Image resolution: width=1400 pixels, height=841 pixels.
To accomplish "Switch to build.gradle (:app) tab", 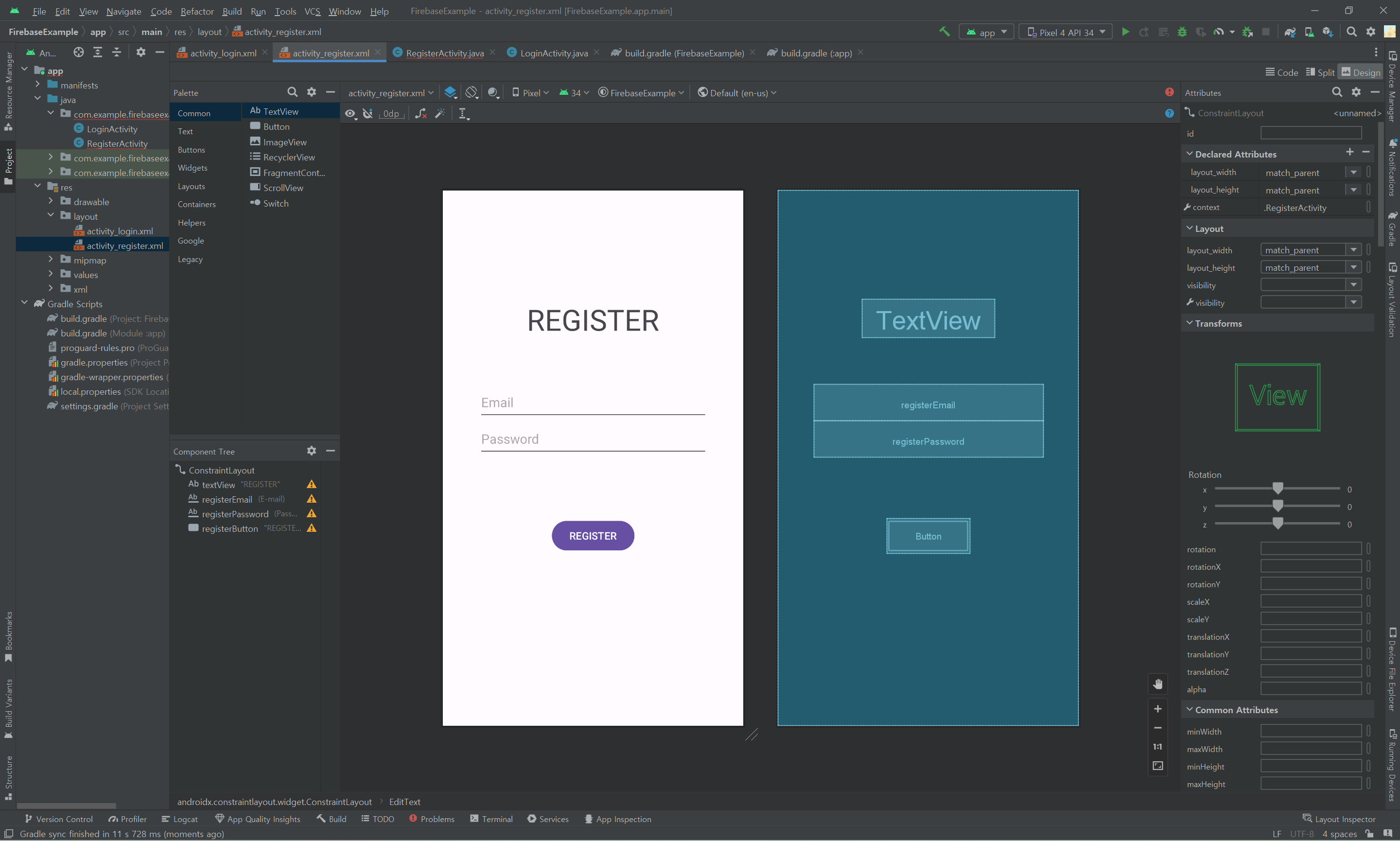I will click(x=815, y=53).
